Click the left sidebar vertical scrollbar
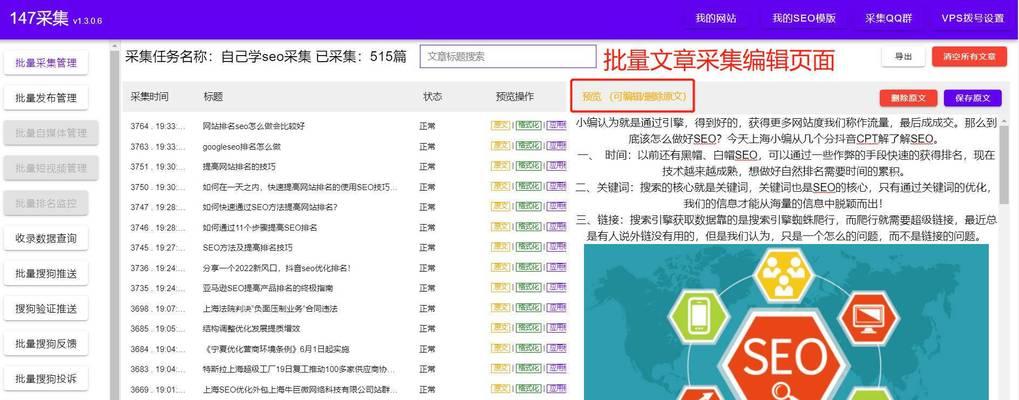This screenshot has width=1019, height=400. click(115, 221)
